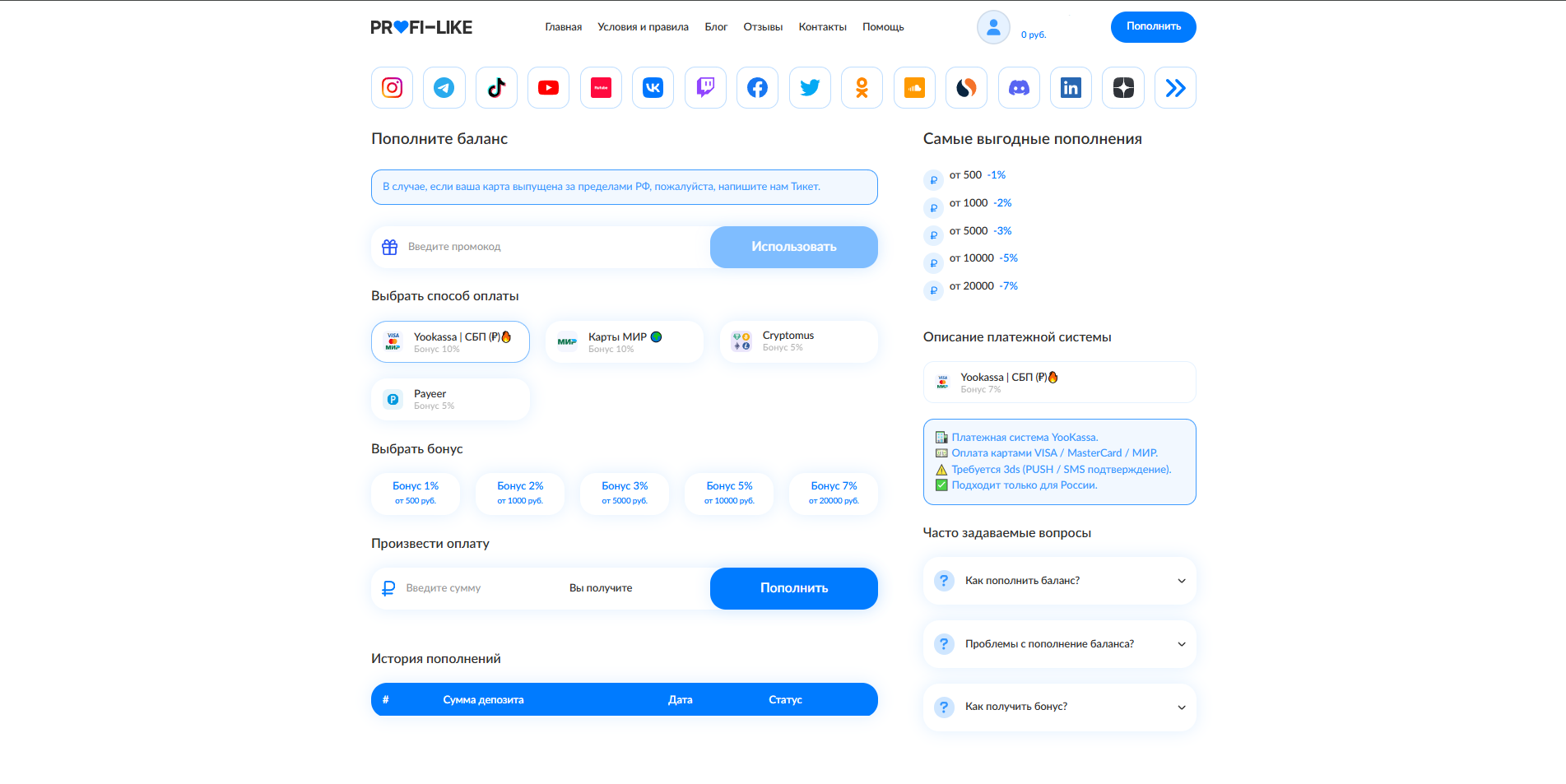Expand 'Как пополнить баланс?' question

click(1059, 581)
